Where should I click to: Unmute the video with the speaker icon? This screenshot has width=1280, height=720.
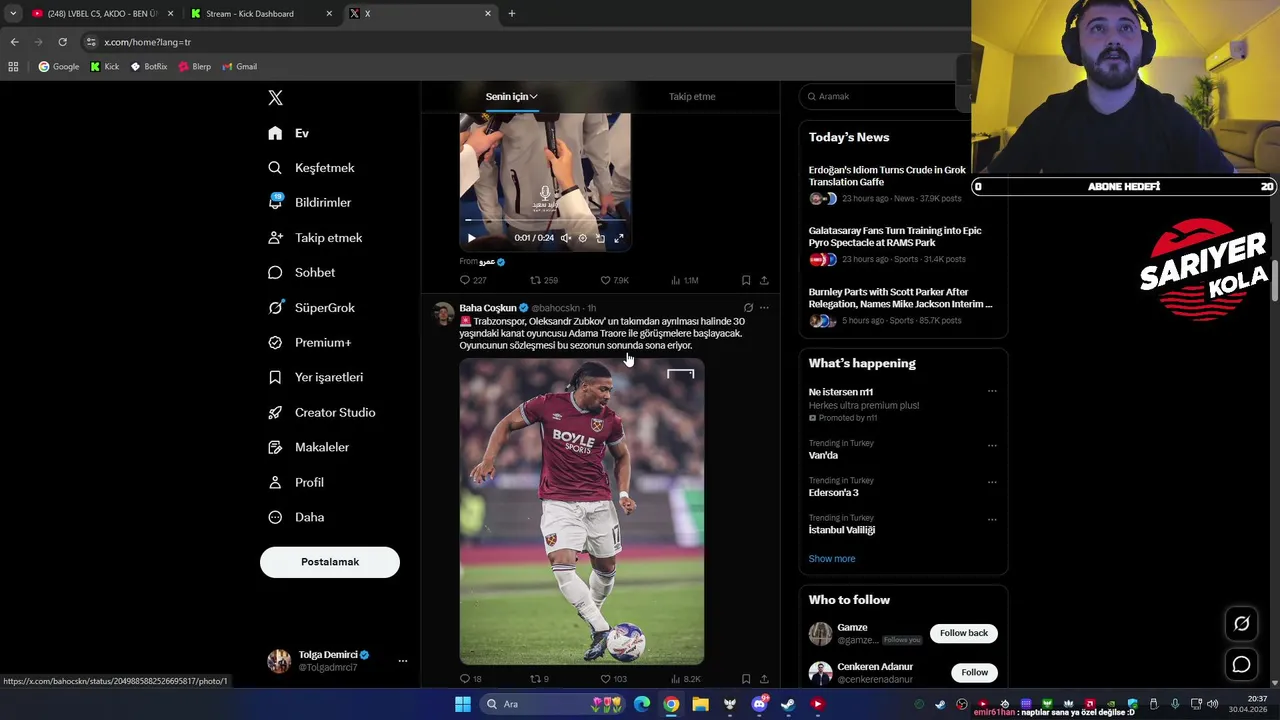click(x=565, y=238)
